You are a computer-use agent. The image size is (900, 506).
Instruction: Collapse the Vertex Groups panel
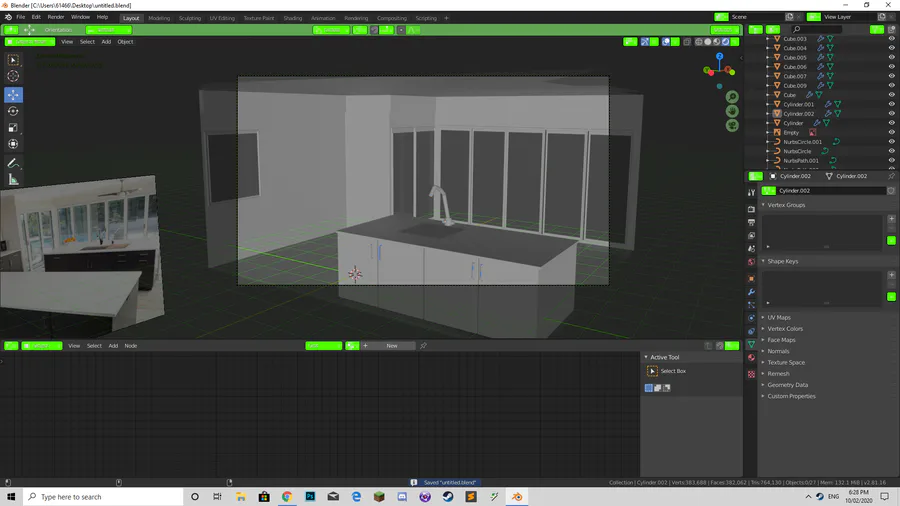click(763, 205)
